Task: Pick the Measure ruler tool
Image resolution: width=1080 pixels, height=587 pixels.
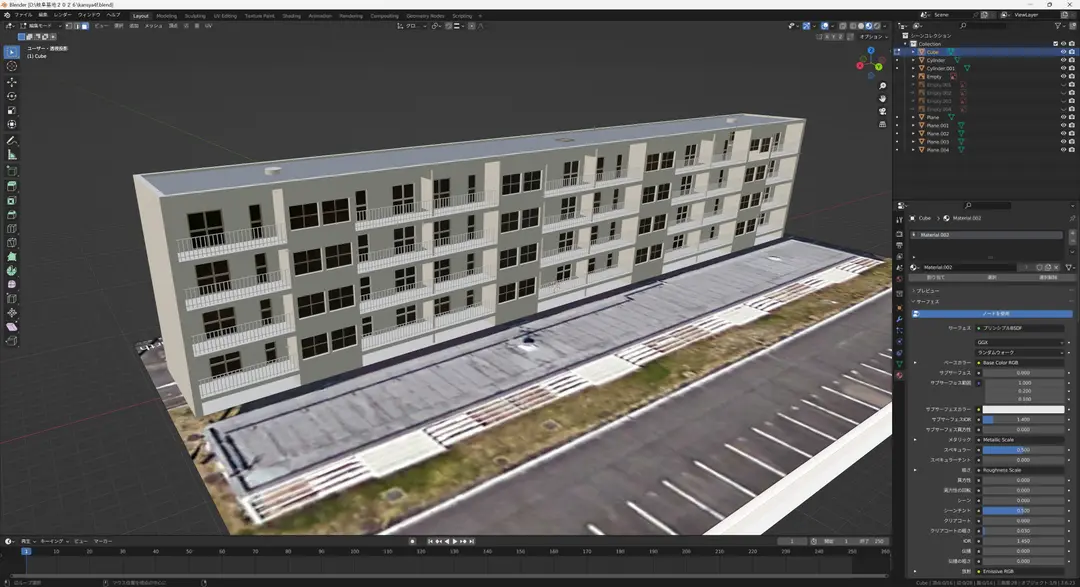Action: (12, 155)
